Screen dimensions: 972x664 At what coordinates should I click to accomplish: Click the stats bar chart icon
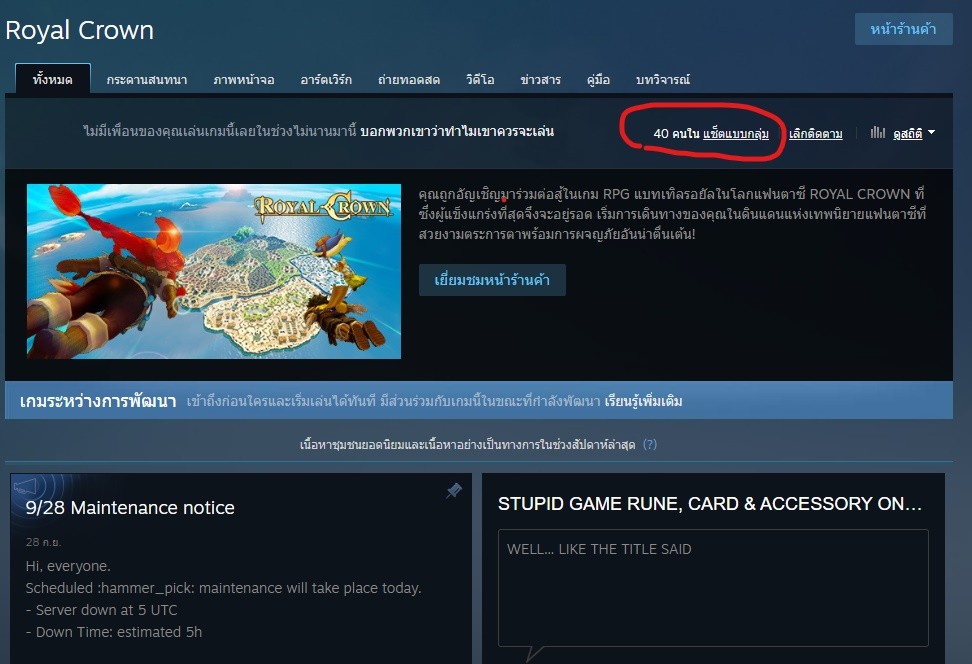[877, 133]
